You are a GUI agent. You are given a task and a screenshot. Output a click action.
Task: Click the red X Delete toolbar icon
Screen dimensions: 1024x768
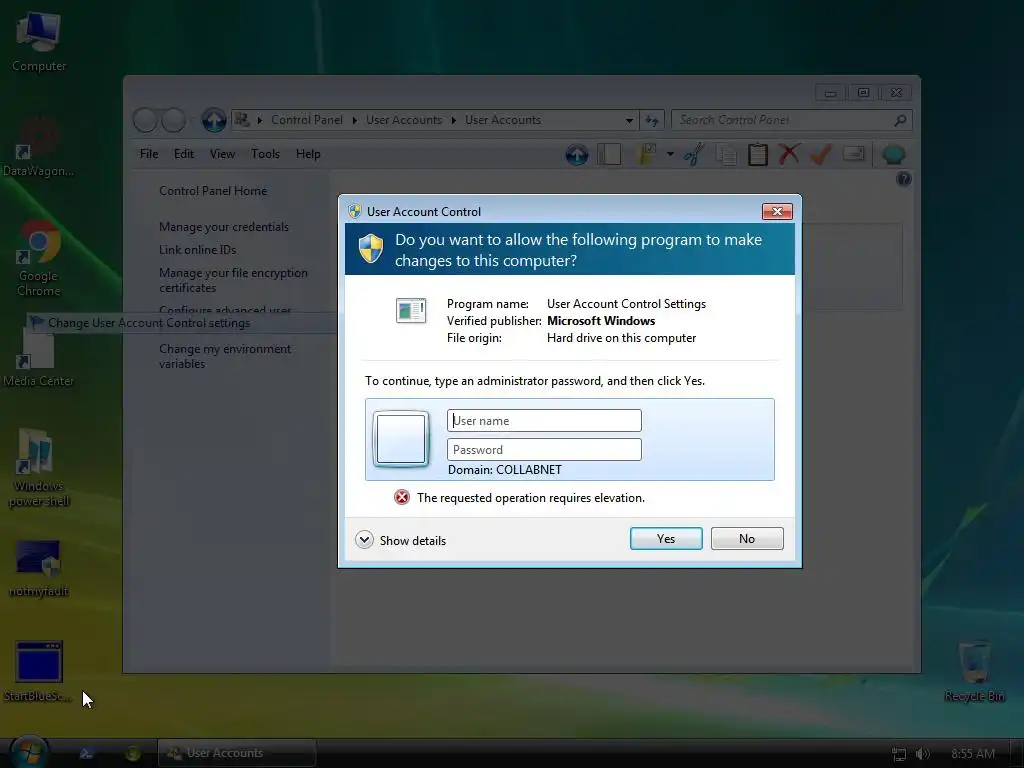point(789,155)
